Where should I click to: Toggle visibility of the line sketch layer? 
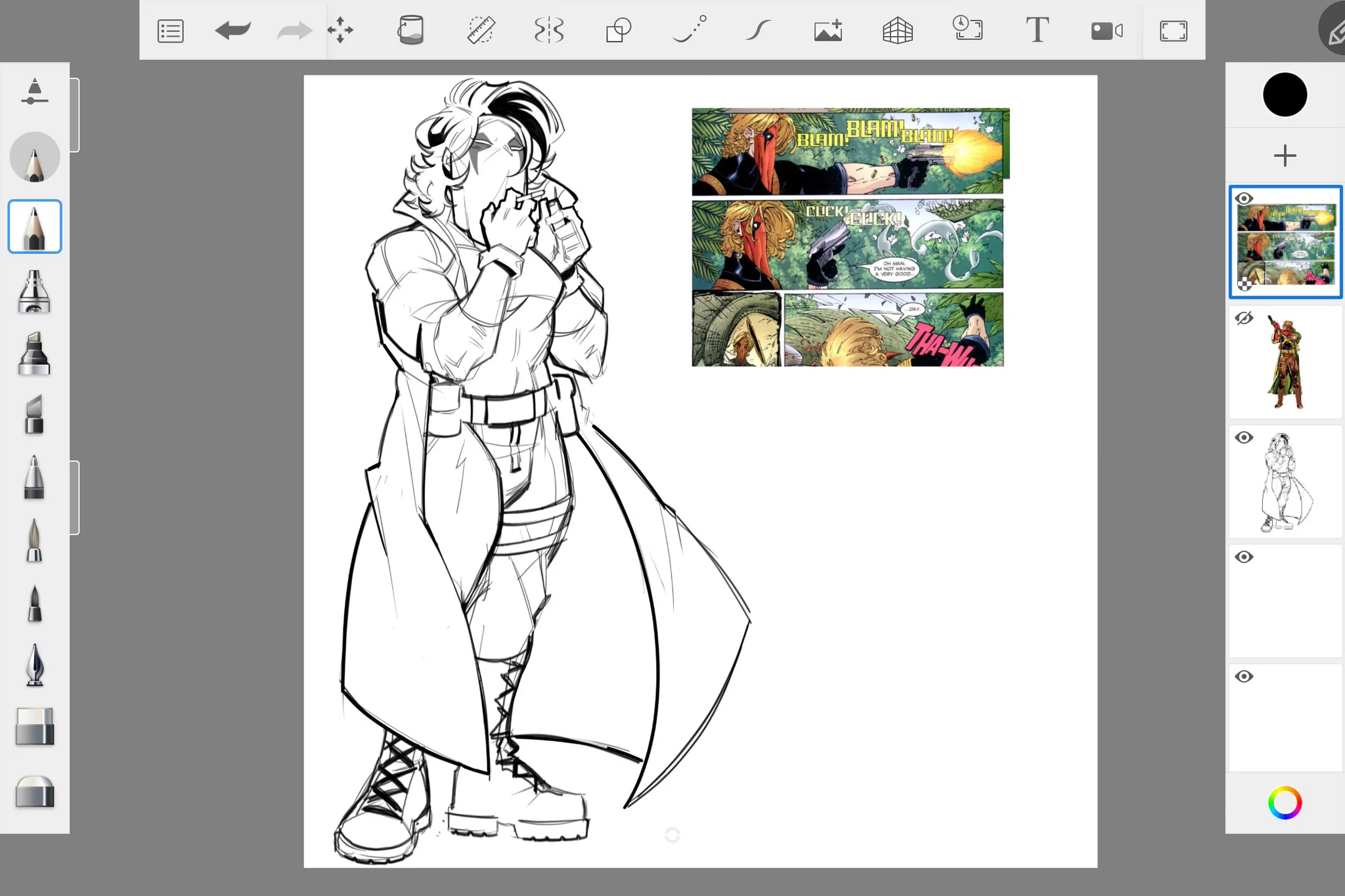pyautogui.click(x=1244, y=438)
